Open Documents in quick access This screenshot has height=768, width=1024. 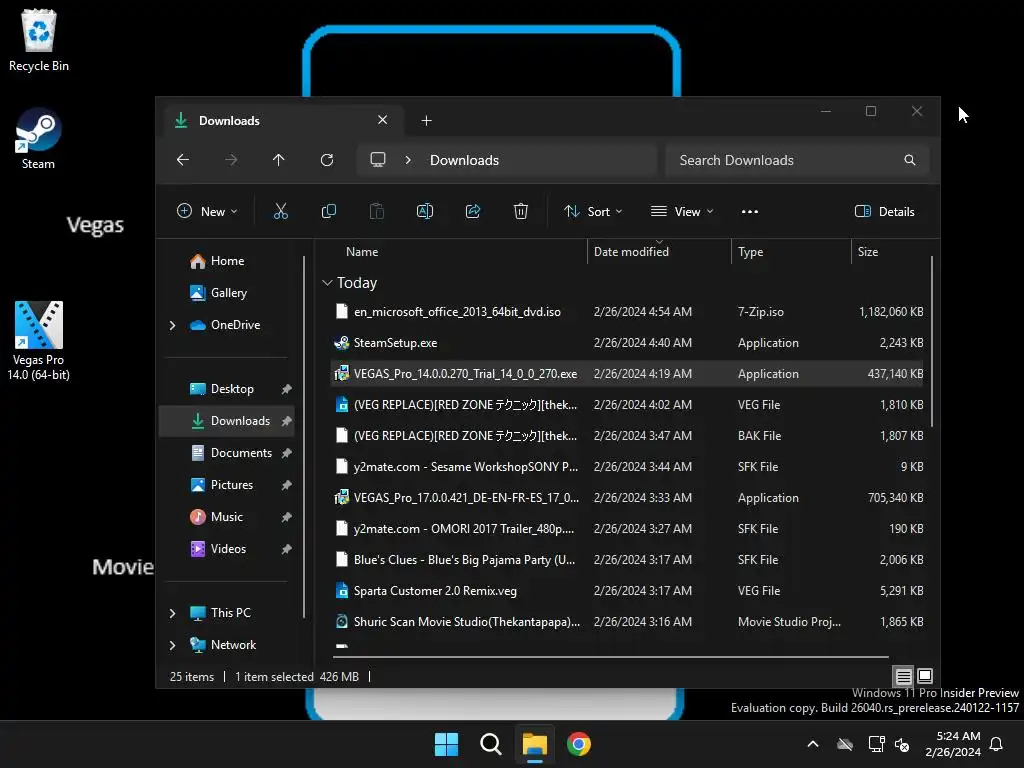[227, 453]
